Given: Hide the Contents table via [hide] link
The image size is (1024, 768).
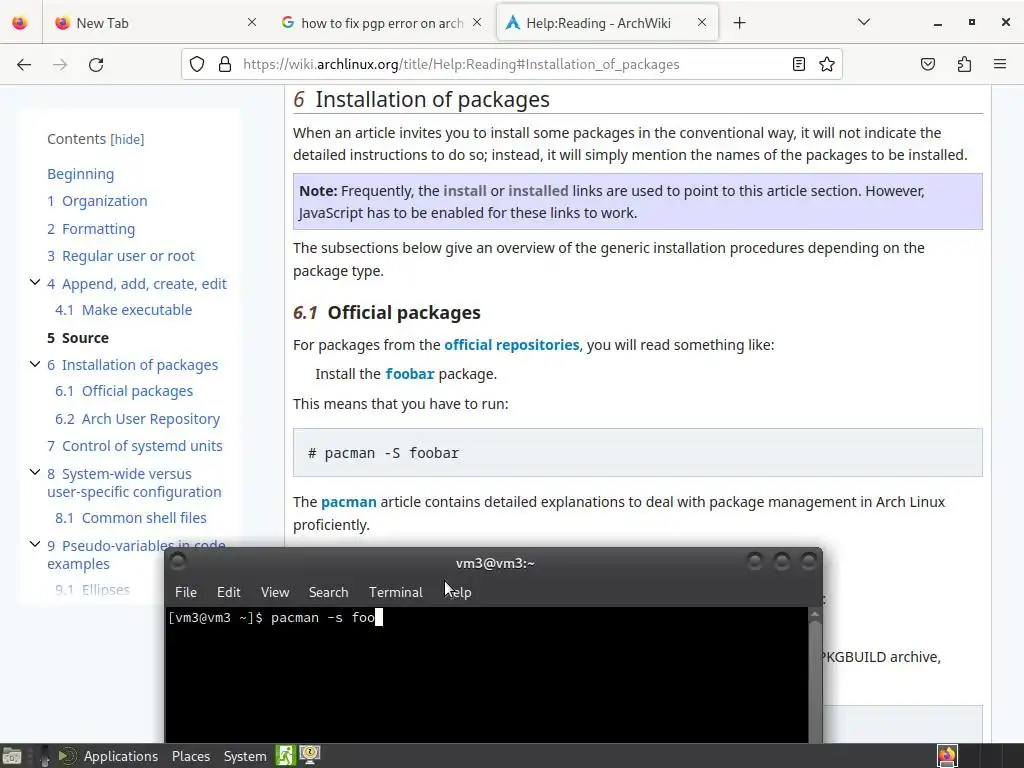Looking at the screenshot, I should (127, 139).
